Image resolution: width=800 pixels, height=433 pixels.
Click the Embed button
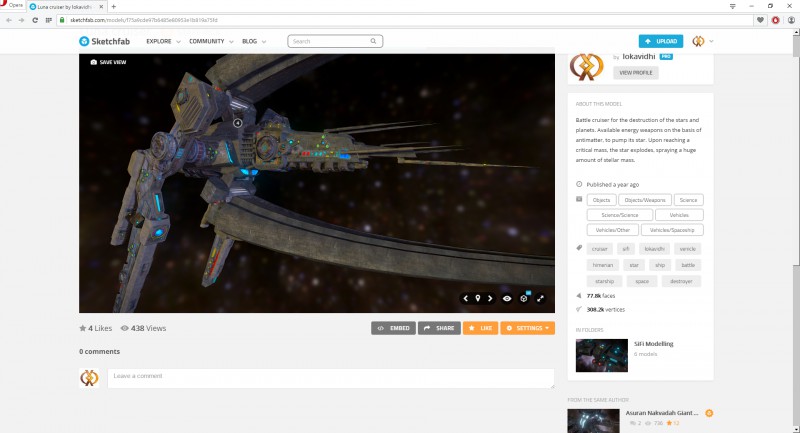pyautogui.click(x=393, y=328)
